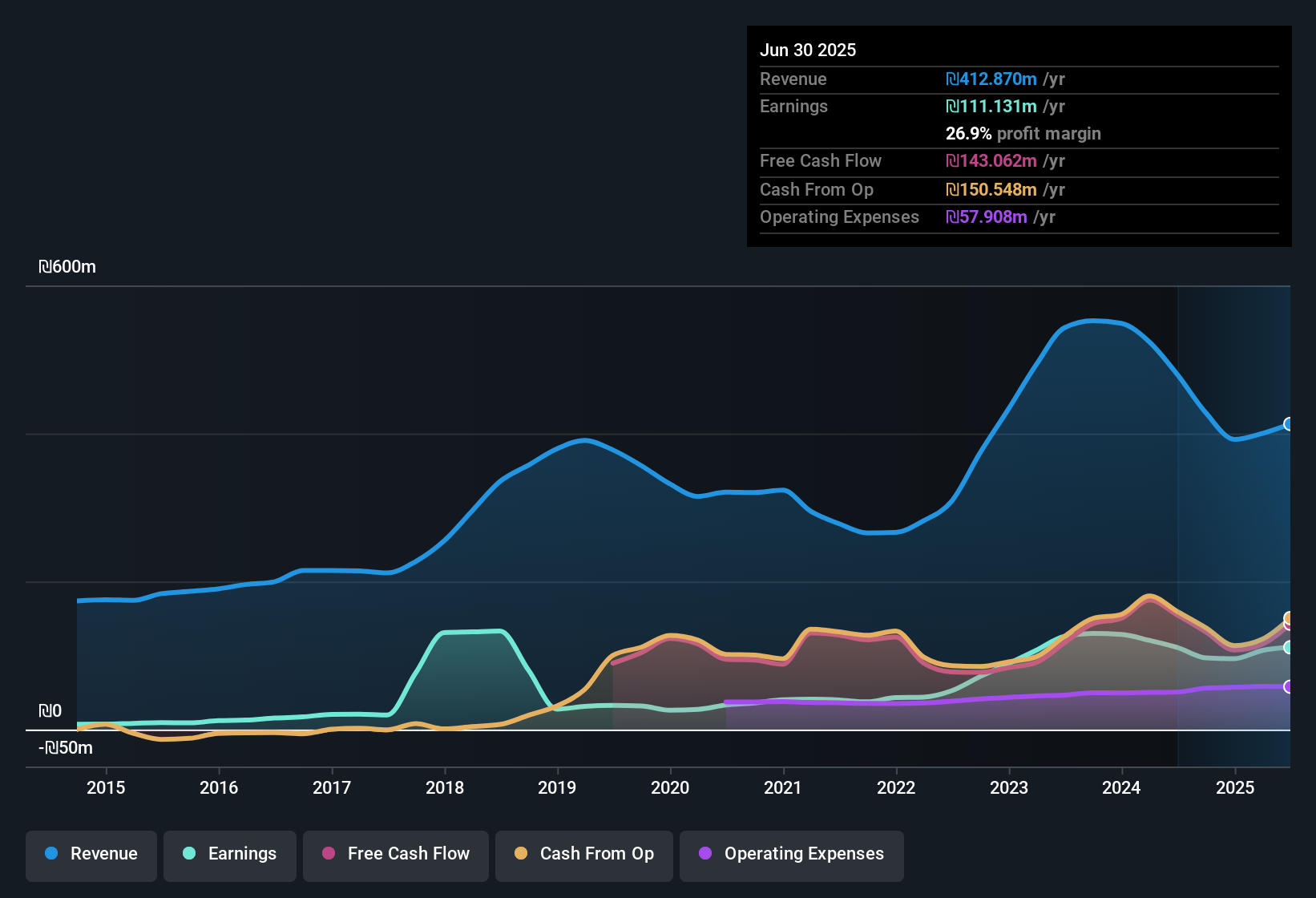1316x898 pixels.
Task: Click the teal Earnings legend dot
Action: click(x=189, y=853)
